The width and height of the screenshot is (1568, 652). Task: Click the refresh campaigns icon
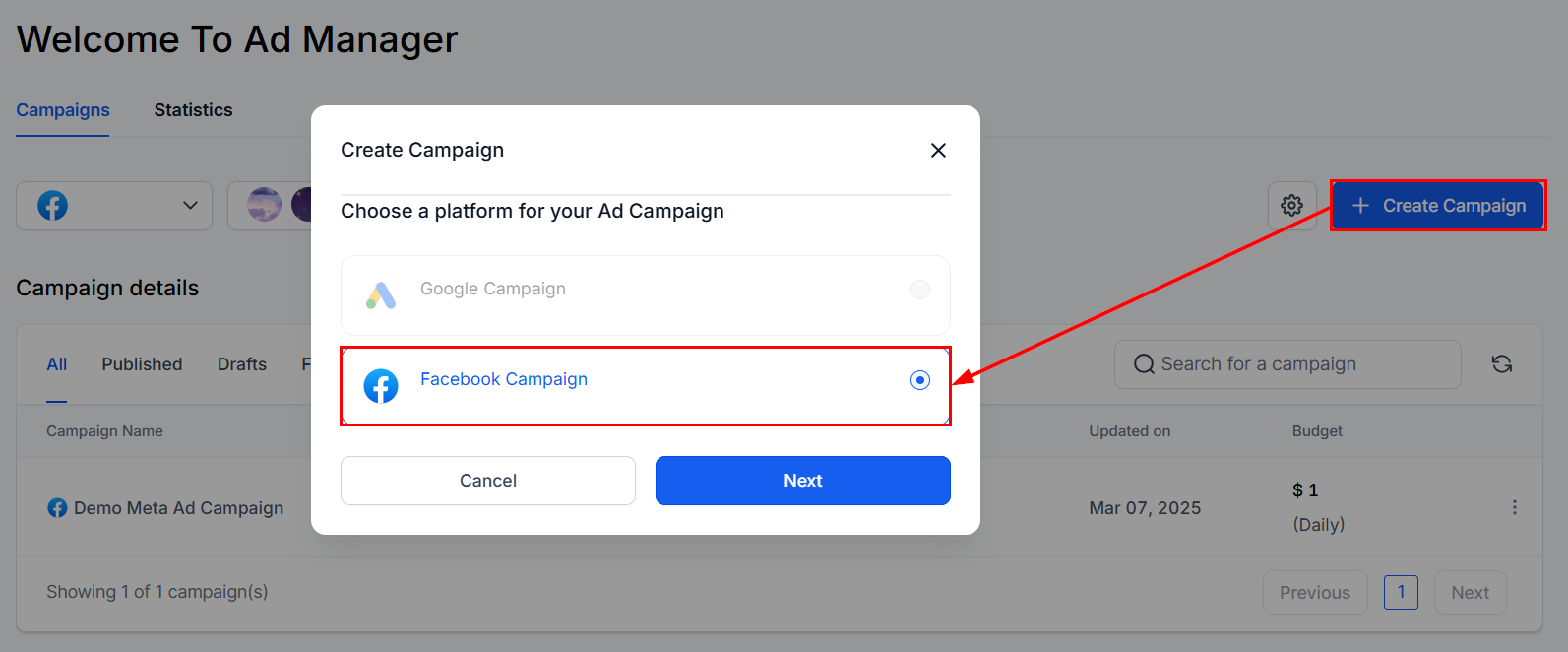[x=1501, y=364]
